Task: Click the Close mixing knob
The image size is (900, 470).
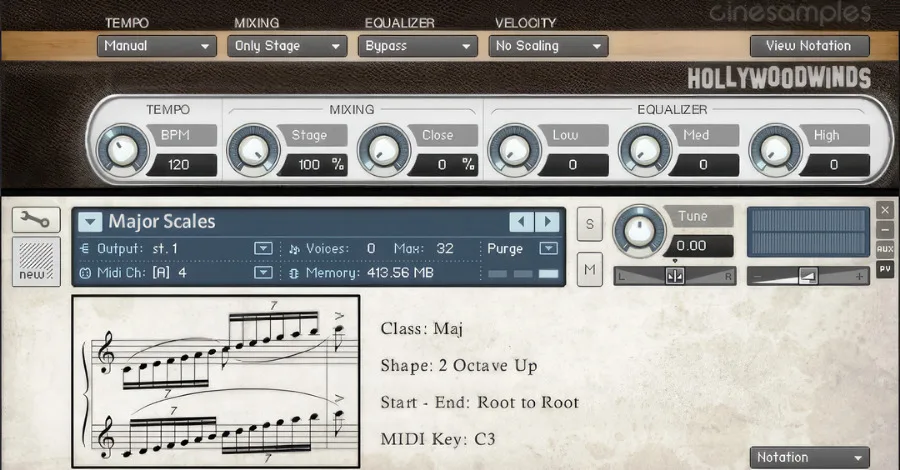Action: coord(384,150)
